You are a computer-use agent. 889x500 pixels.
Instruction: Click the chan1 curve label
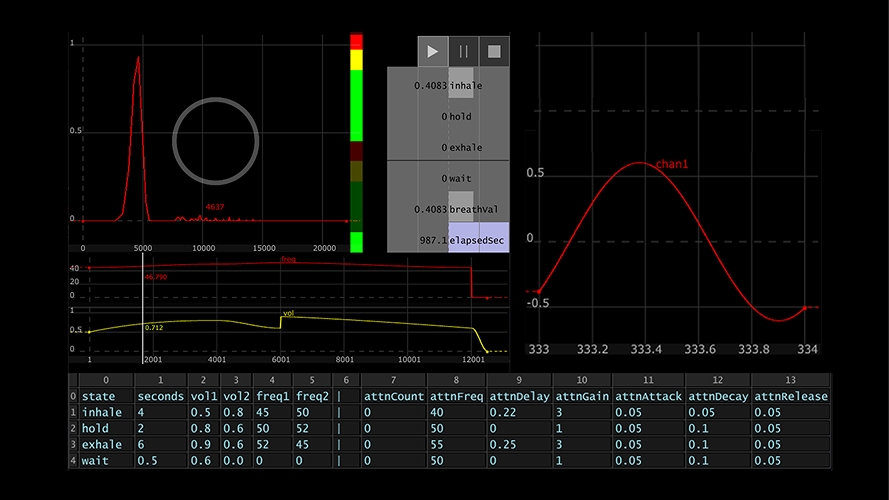(x=672, y=163)
